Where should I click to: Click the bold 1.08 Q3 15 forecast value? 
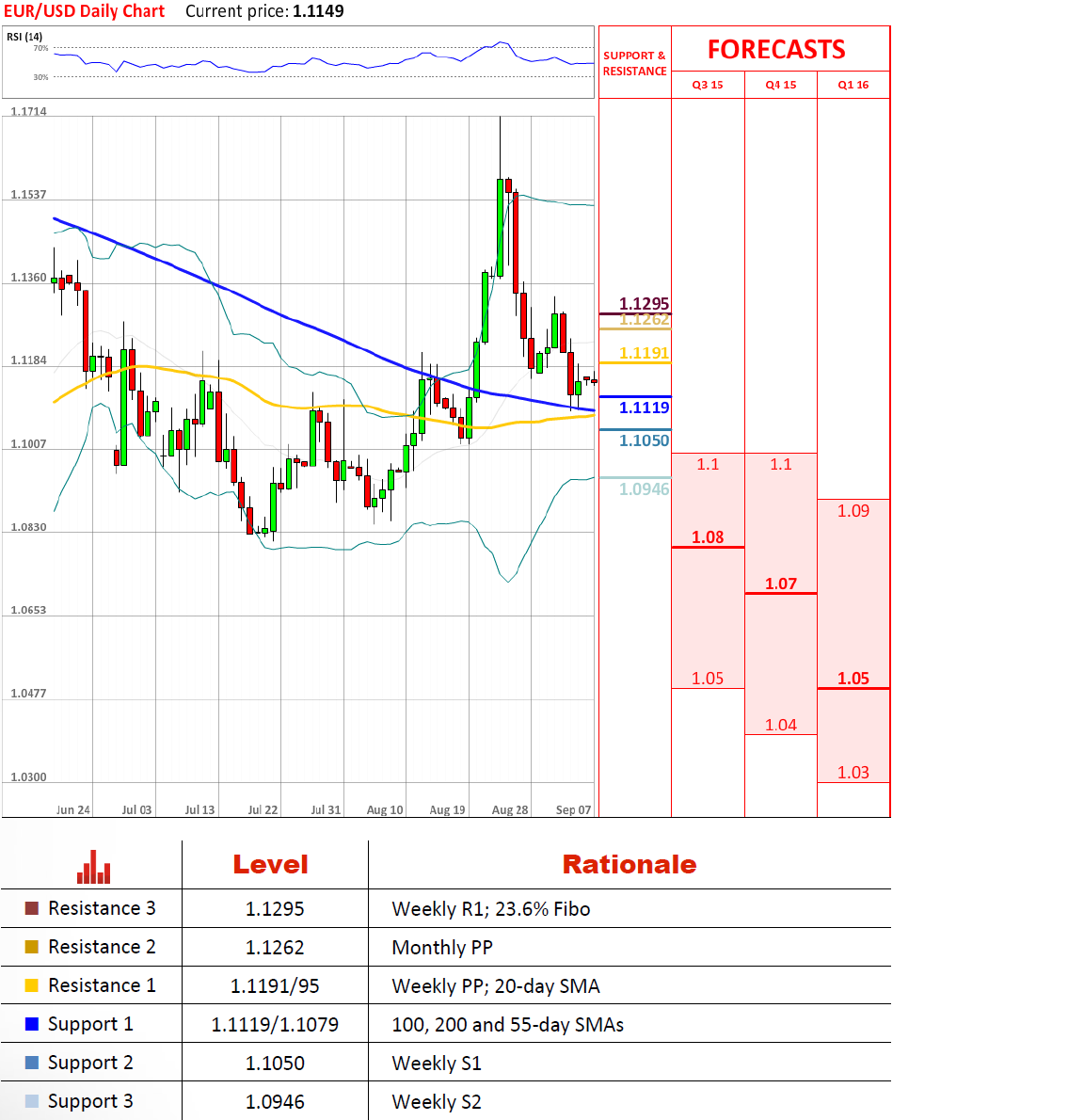tap(708, 537)
